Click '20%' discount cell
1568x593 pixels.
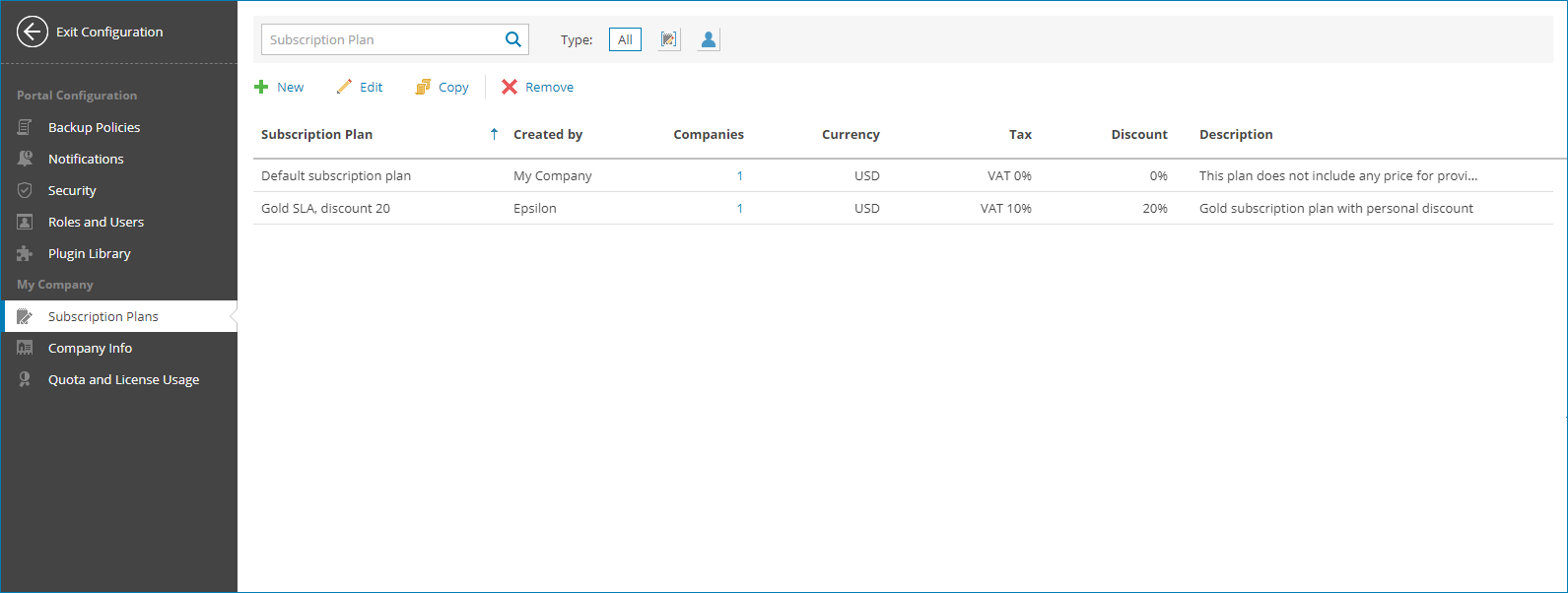pyautogui.click(x=1155, y=208)
